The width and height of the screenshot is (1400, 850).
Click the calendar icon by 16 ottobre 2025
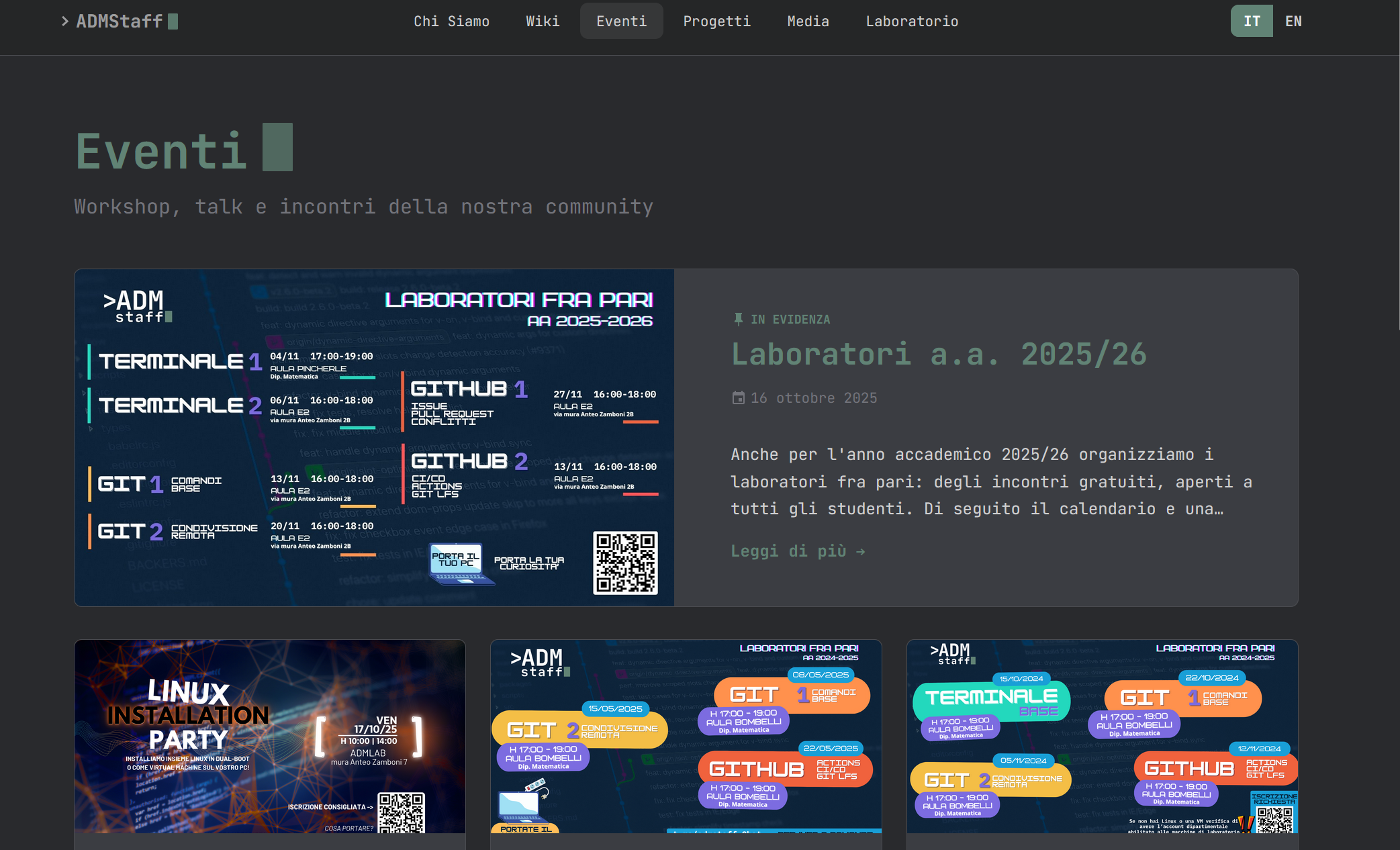point(738,398)
